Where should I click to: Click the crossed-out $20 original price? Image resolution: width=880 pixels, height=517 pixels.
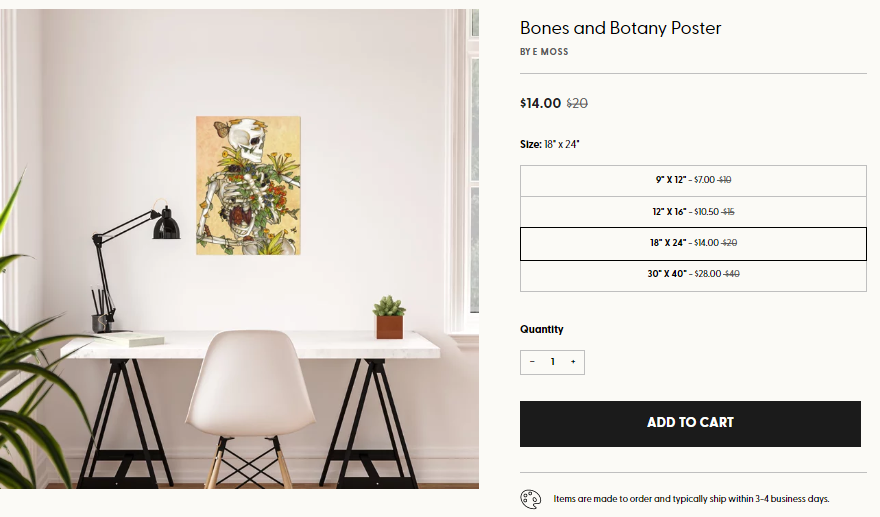pos(577,103)
